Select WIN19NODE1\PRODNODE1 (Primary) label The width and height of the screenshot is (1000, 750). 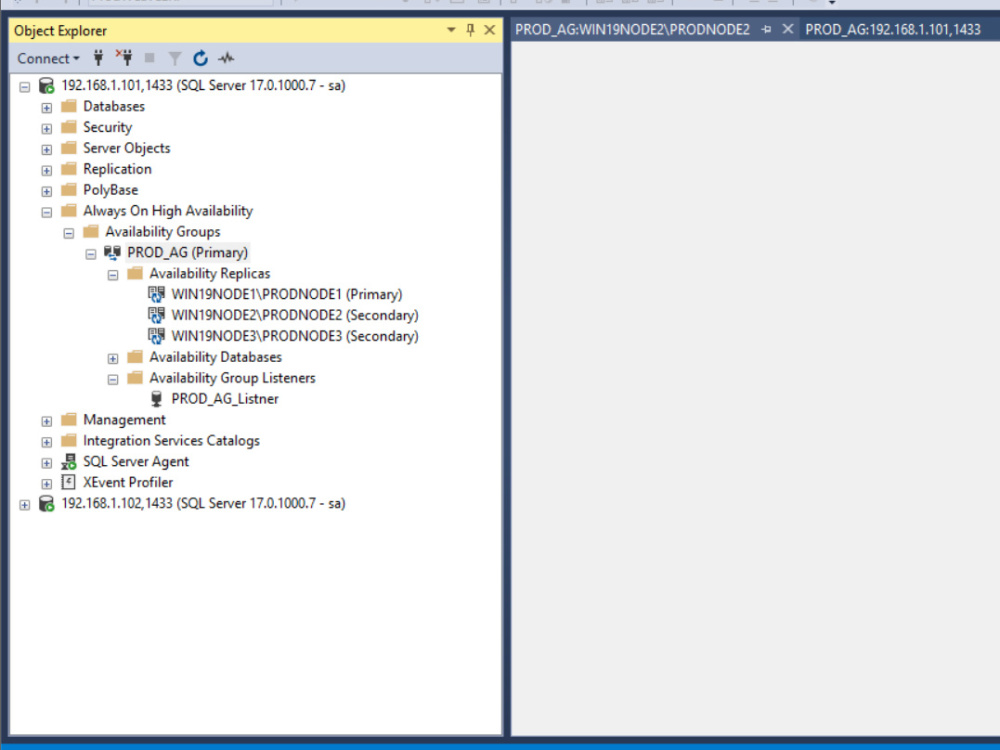[x=287, y=295]
